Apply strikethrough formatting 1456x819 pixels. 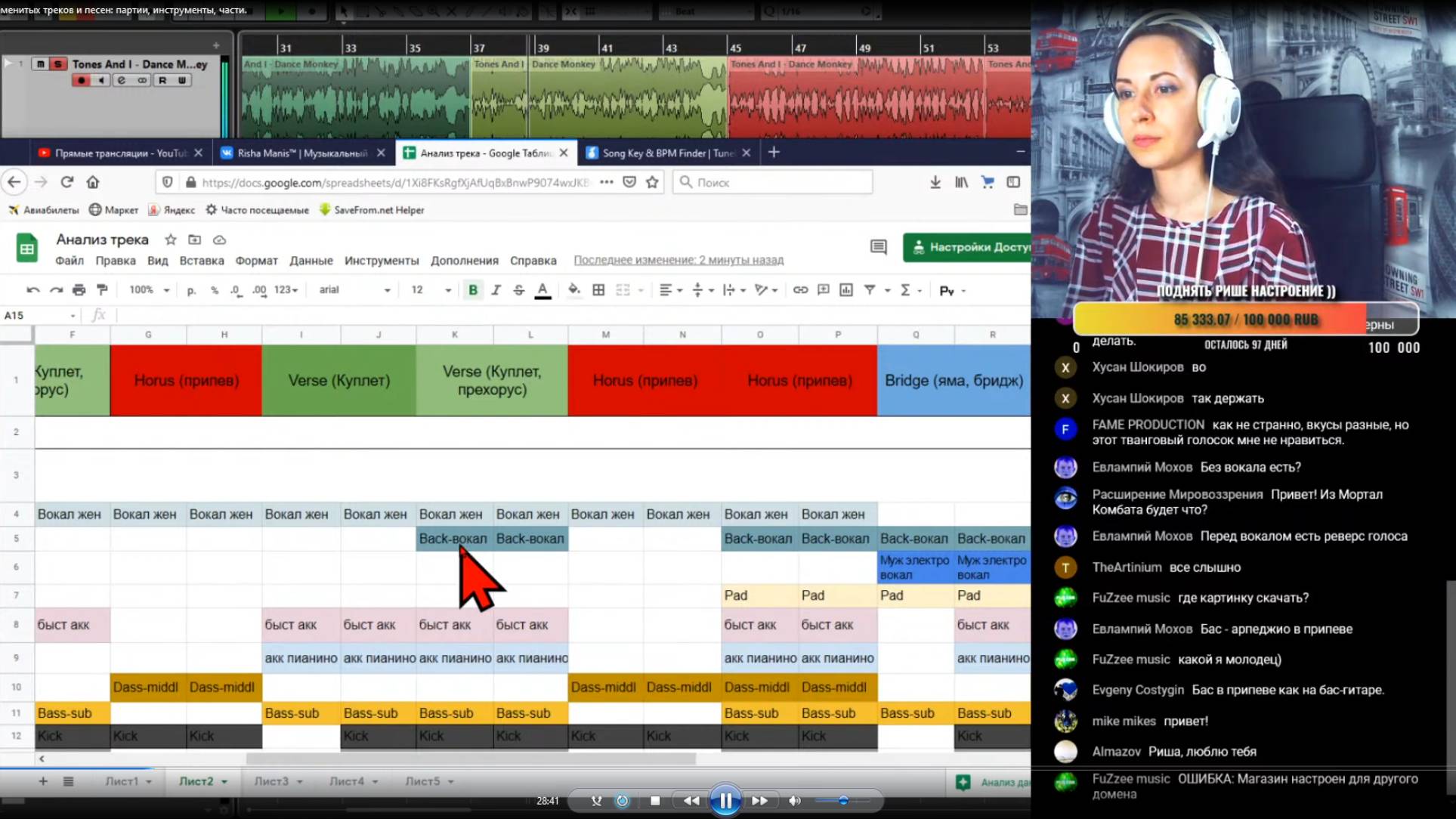point(518,290)
